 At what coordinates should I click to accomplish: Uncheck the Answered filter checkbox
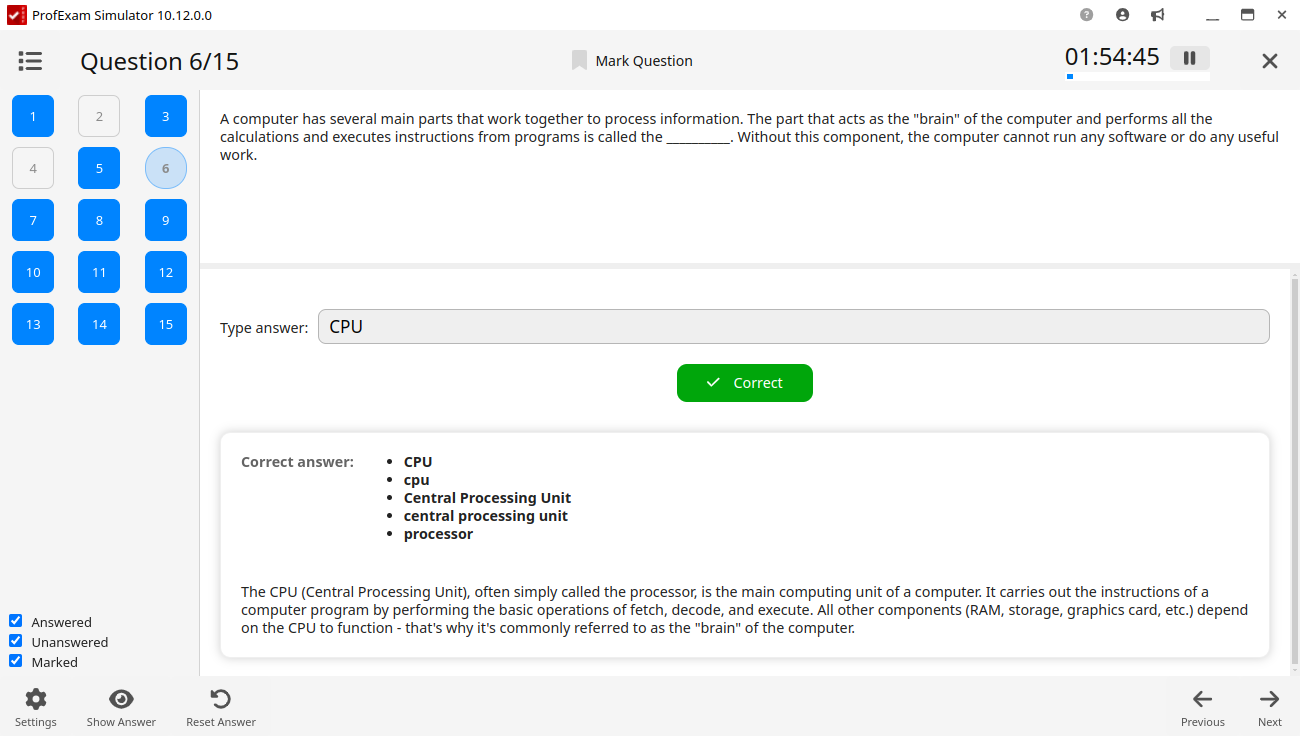click(16, 621)
